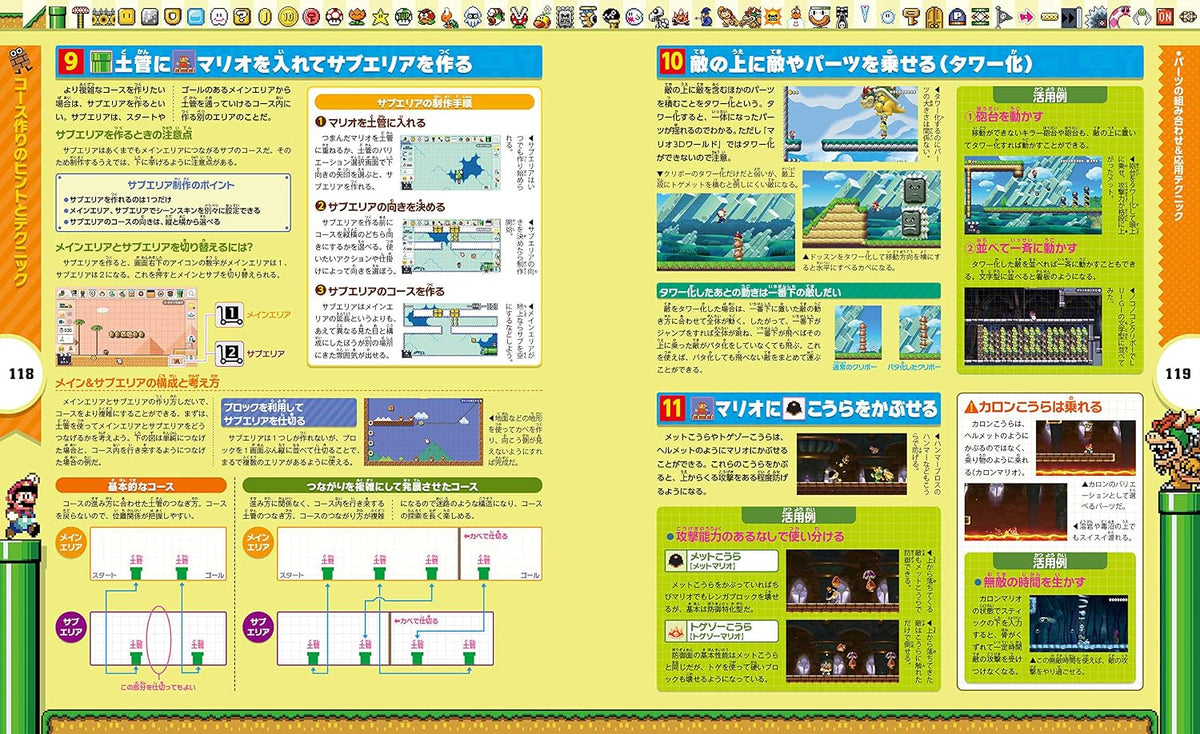Click the heading メイン&サブエリアの構成と考え方
The image size is (1200, 734).
(137, 382)
